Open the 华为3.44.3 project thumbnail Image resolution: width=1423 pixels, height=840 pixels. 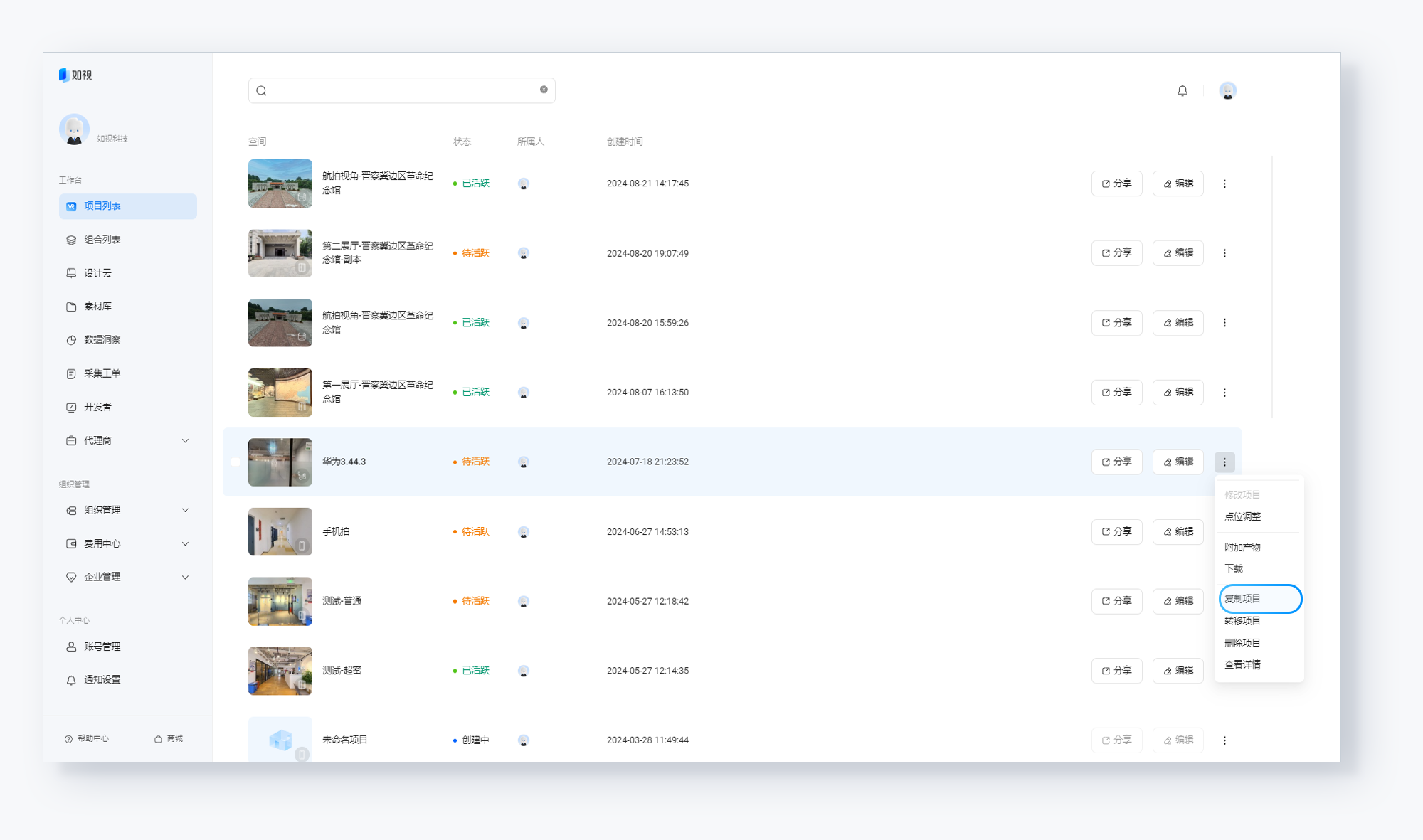pyautogui.click(x=280, y=462)
